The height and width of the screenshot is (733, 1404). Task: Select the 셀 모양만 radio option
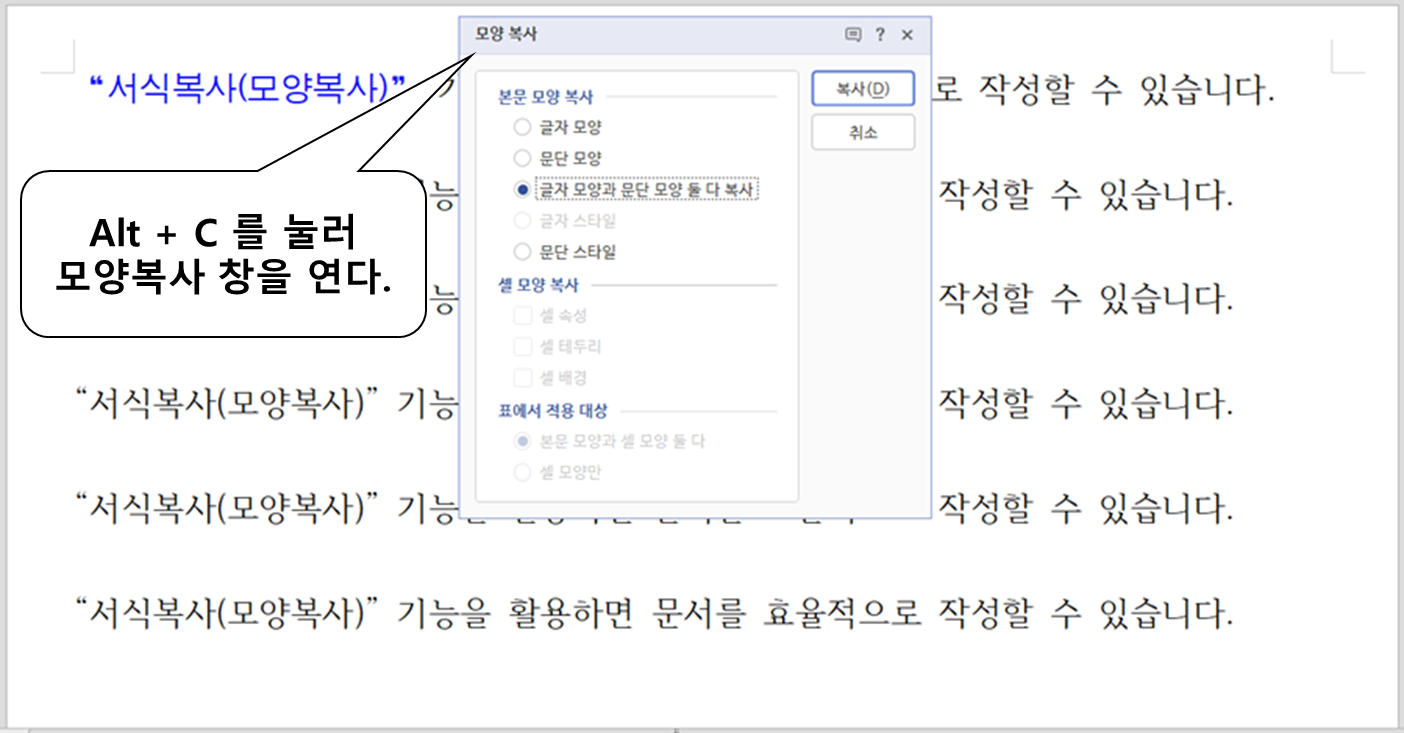point(558,472)
